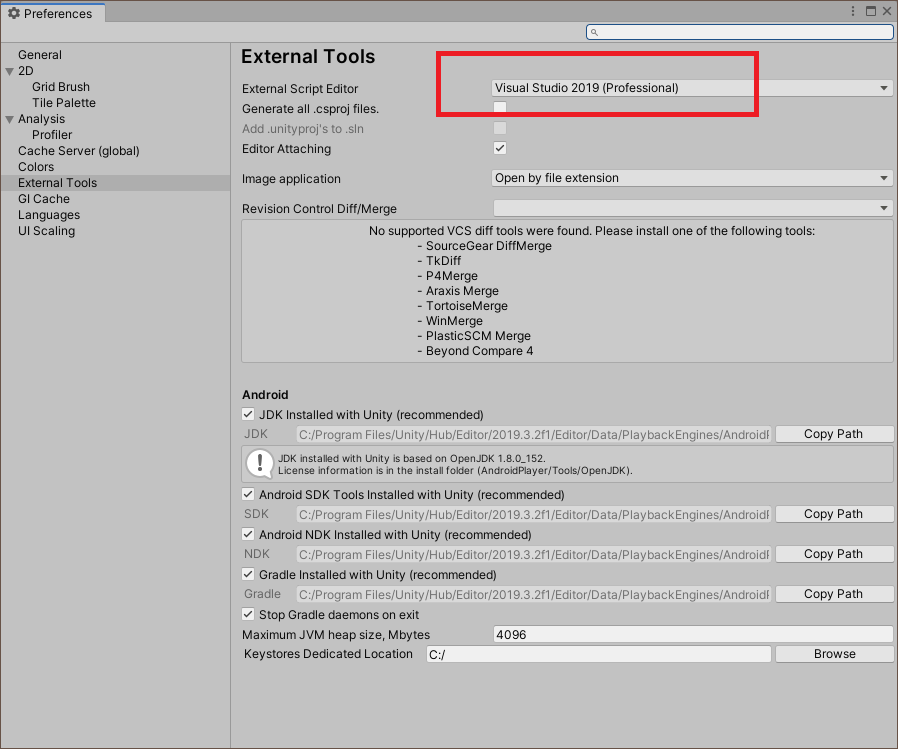Click the 2D category label
The width and height of the screenshot is (898, 749).
(x=26, y=71)
